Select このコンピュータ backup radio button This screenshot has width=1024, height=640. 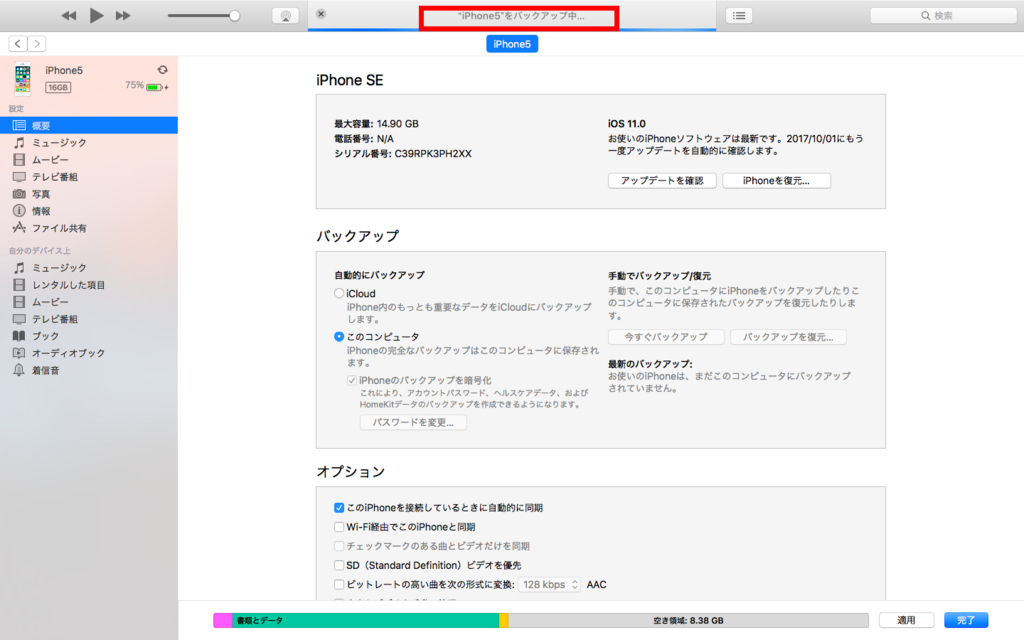[x=339, y=337]
